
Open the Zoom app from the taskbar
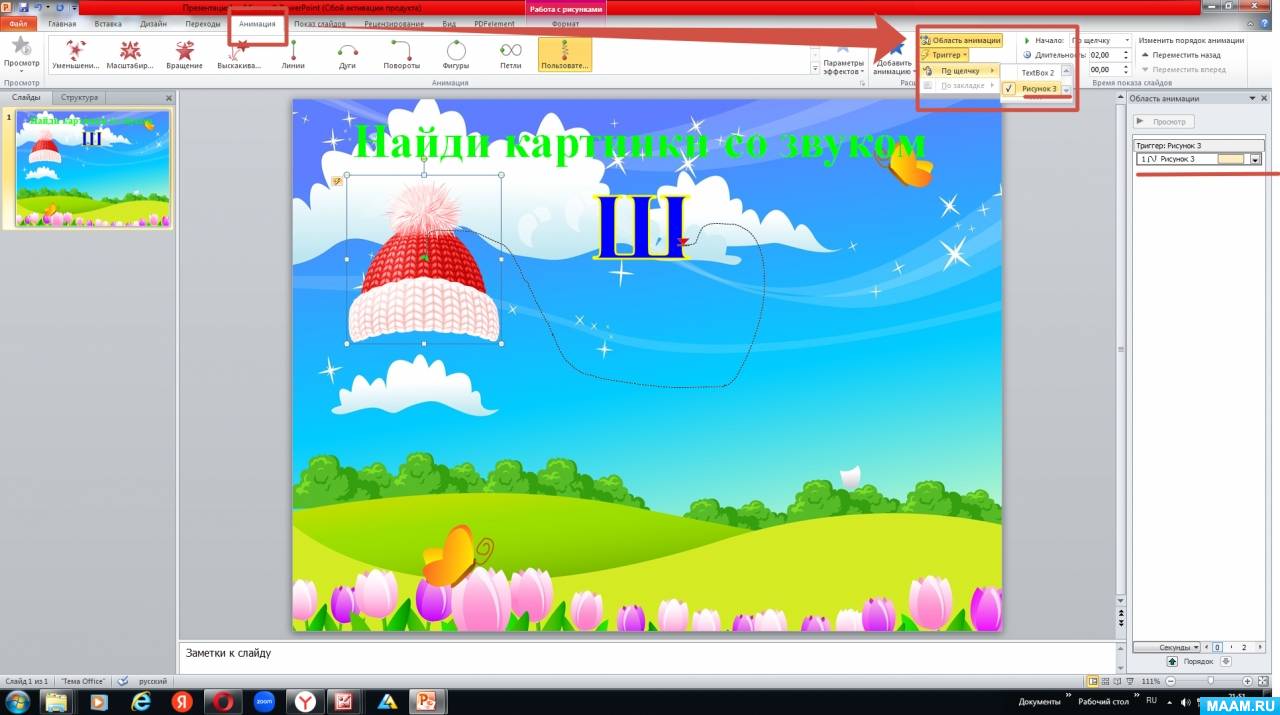(x=264, y=701)
